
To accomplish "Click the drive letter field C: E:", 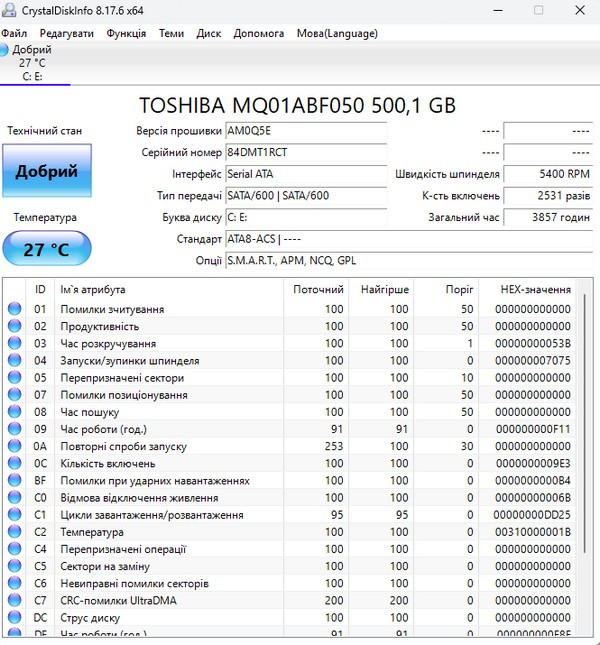I will click(306, 217).
